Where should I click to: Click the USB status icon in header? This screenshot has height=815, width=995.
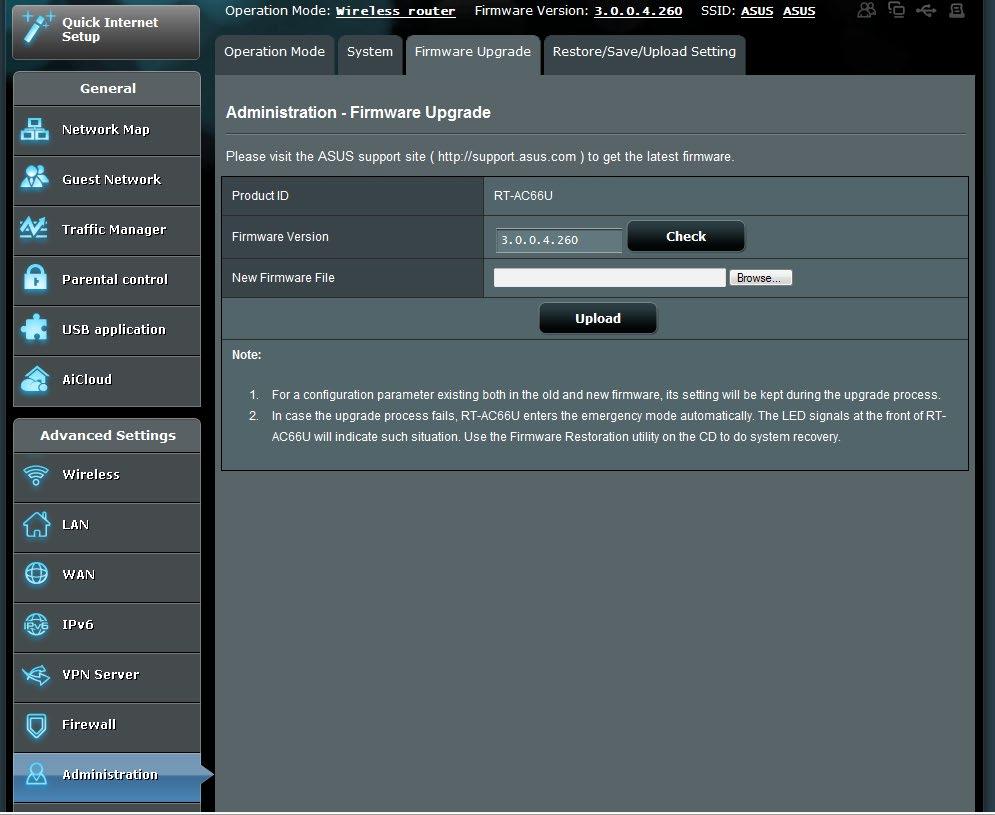click(926, 10)
